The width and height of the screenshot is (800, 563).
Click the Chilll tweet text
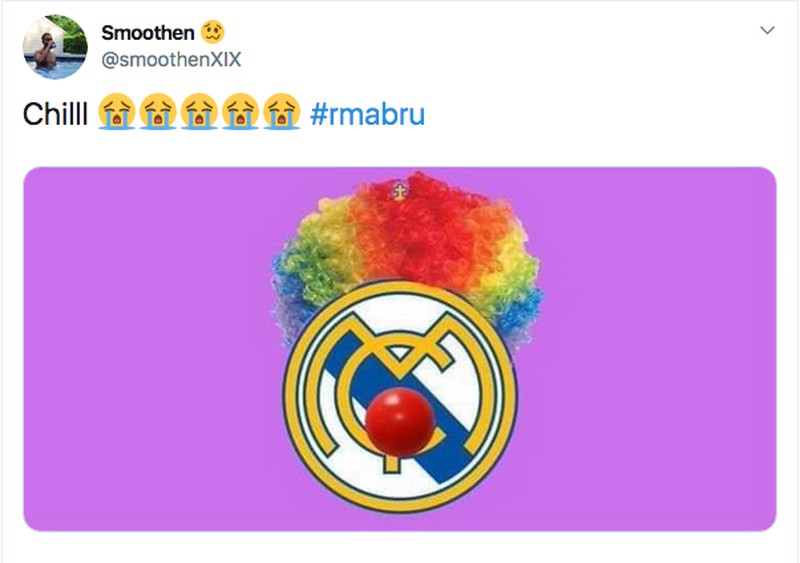55,113
